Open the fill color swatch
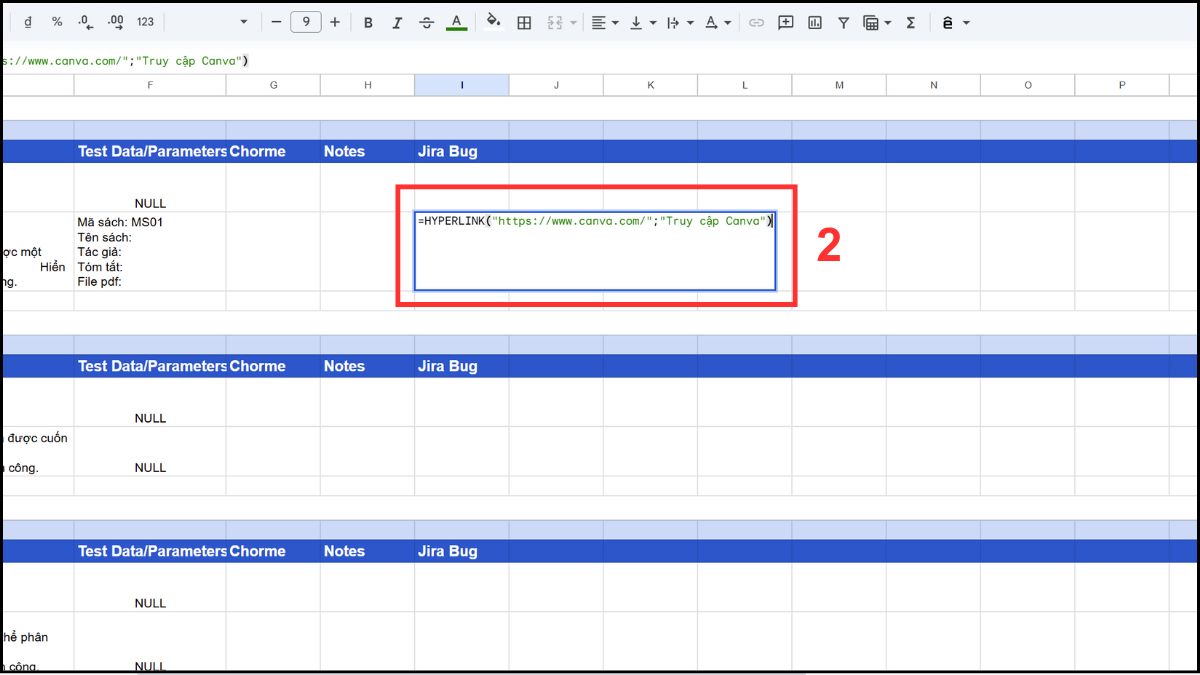Screen dimensions: 1200x675 click(x=494, y=21)
